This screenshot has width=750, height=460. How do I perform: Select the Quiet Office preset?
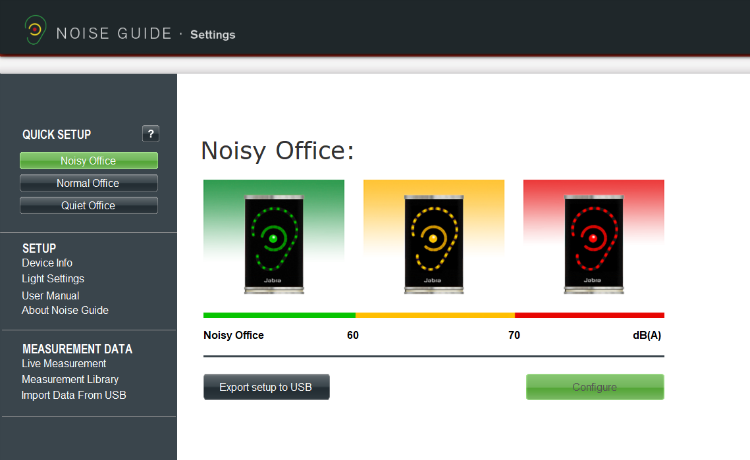(88, 206)
